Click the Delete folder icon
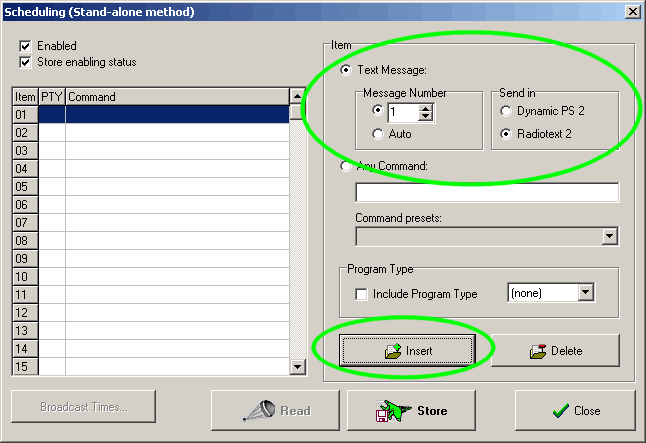This screenshot has width=646, height=443. click(x=538, y=351)
